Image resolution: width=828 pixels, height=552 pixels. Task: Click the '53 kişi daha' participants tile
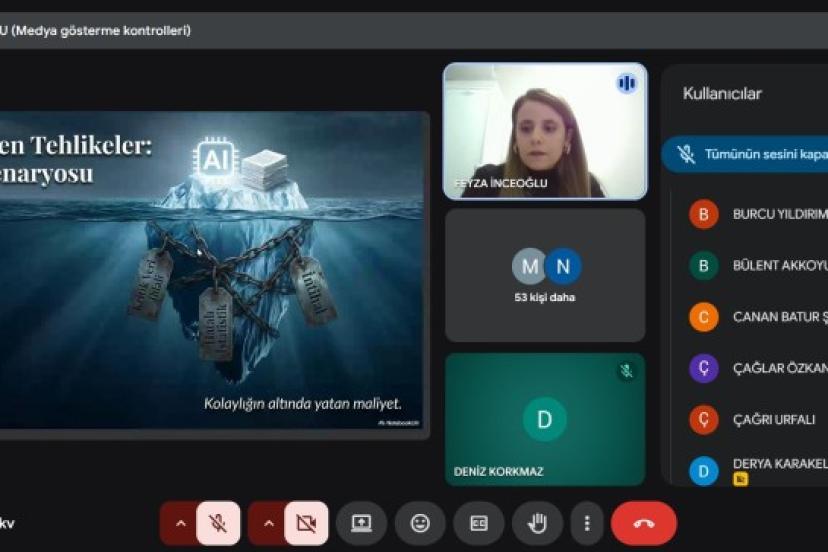(545, 275)
